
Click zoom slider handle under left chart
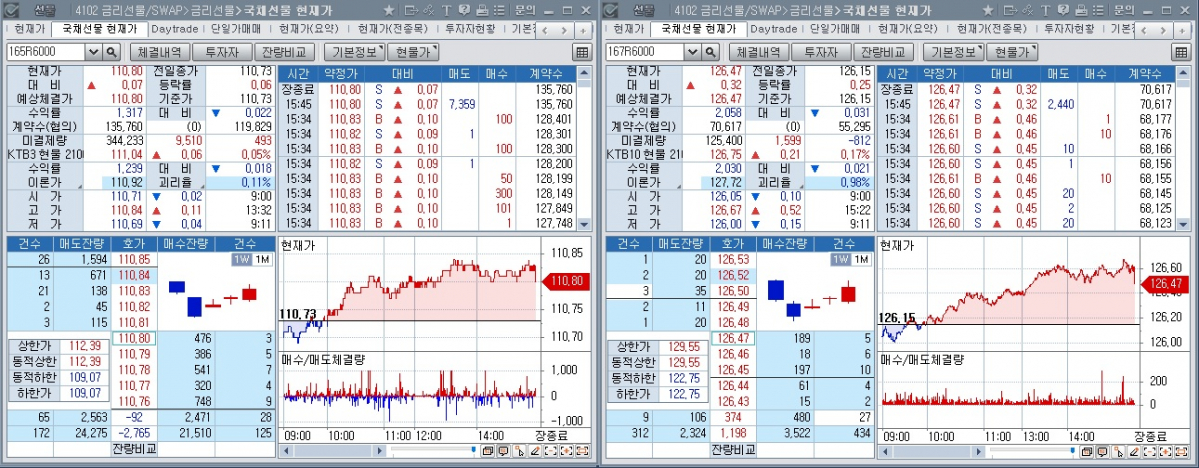click(473, 449)
